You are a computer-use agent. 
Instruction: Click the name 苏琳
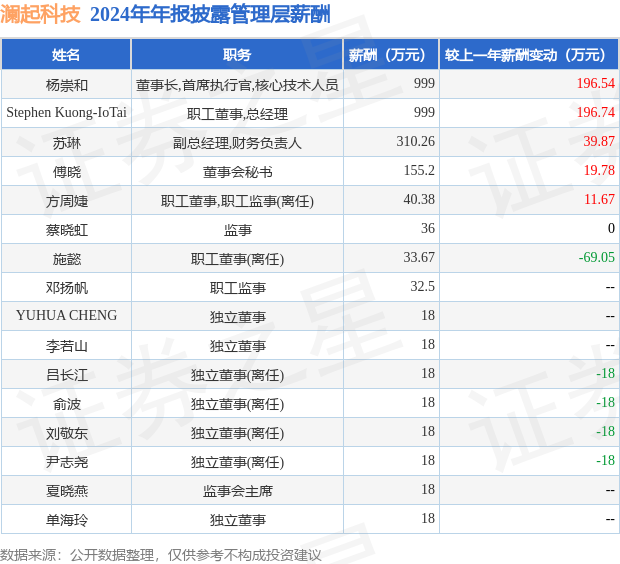[66, 143]
